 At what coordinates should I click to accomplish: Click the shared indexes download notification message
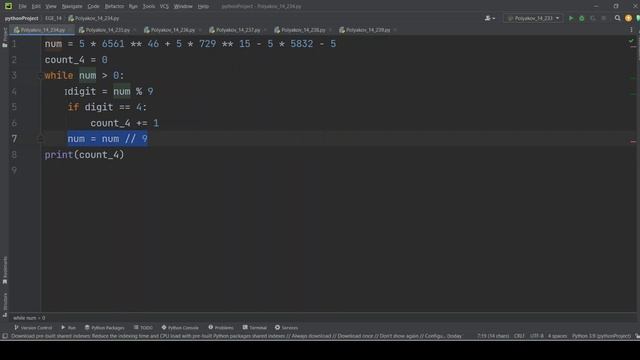point(236,336)
